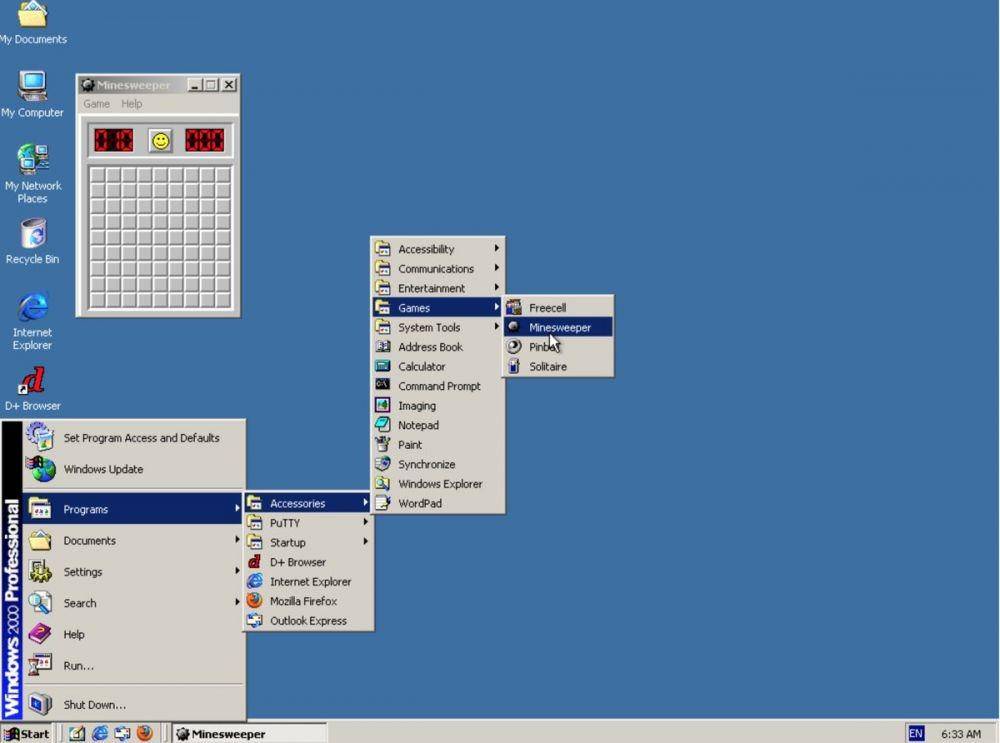Screen dimensions: 1000x743
Task: Open Address Book in Accessories
Action: [438, 347]
